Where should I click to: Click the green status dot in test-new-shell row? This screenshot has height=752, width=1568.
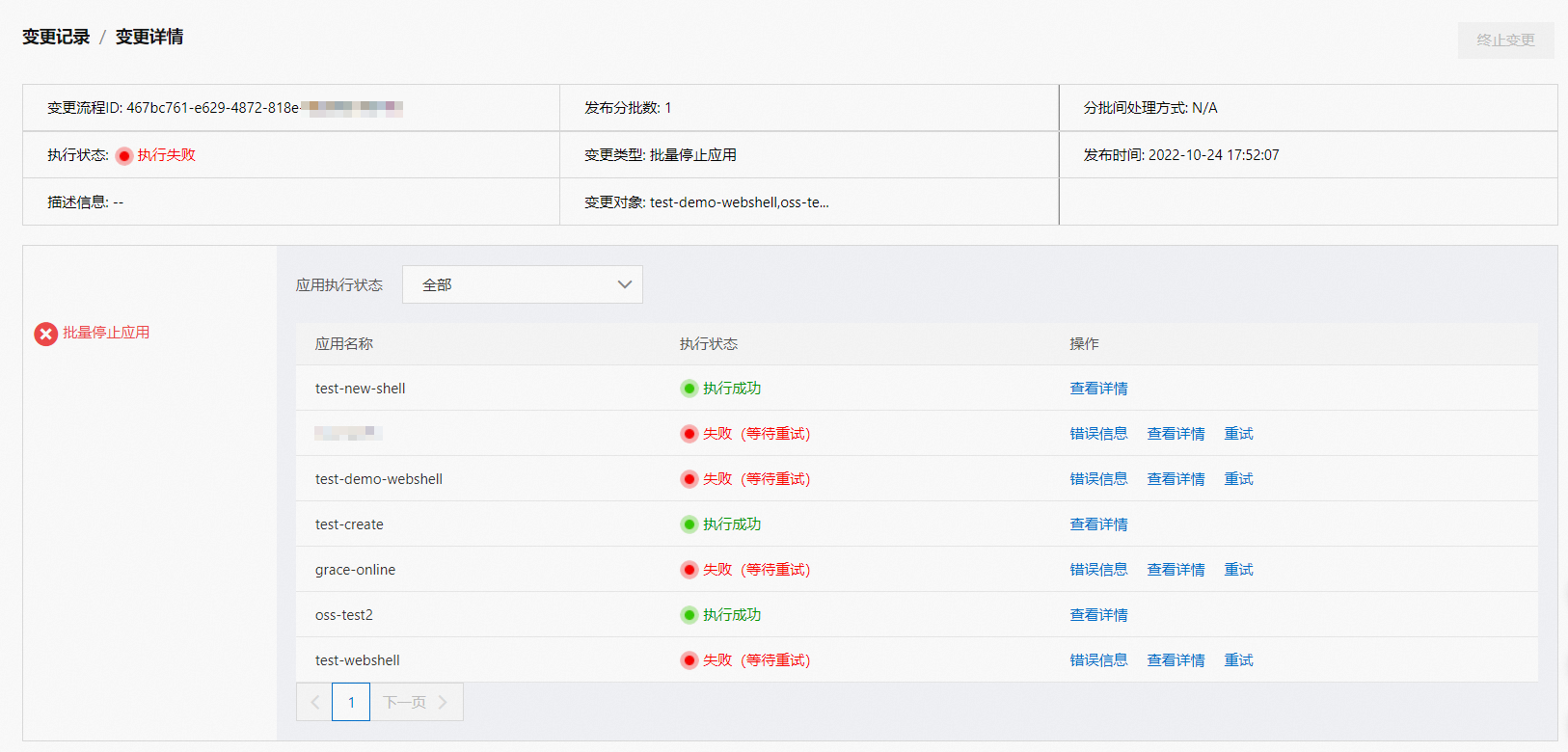click(x=689, y=389)
